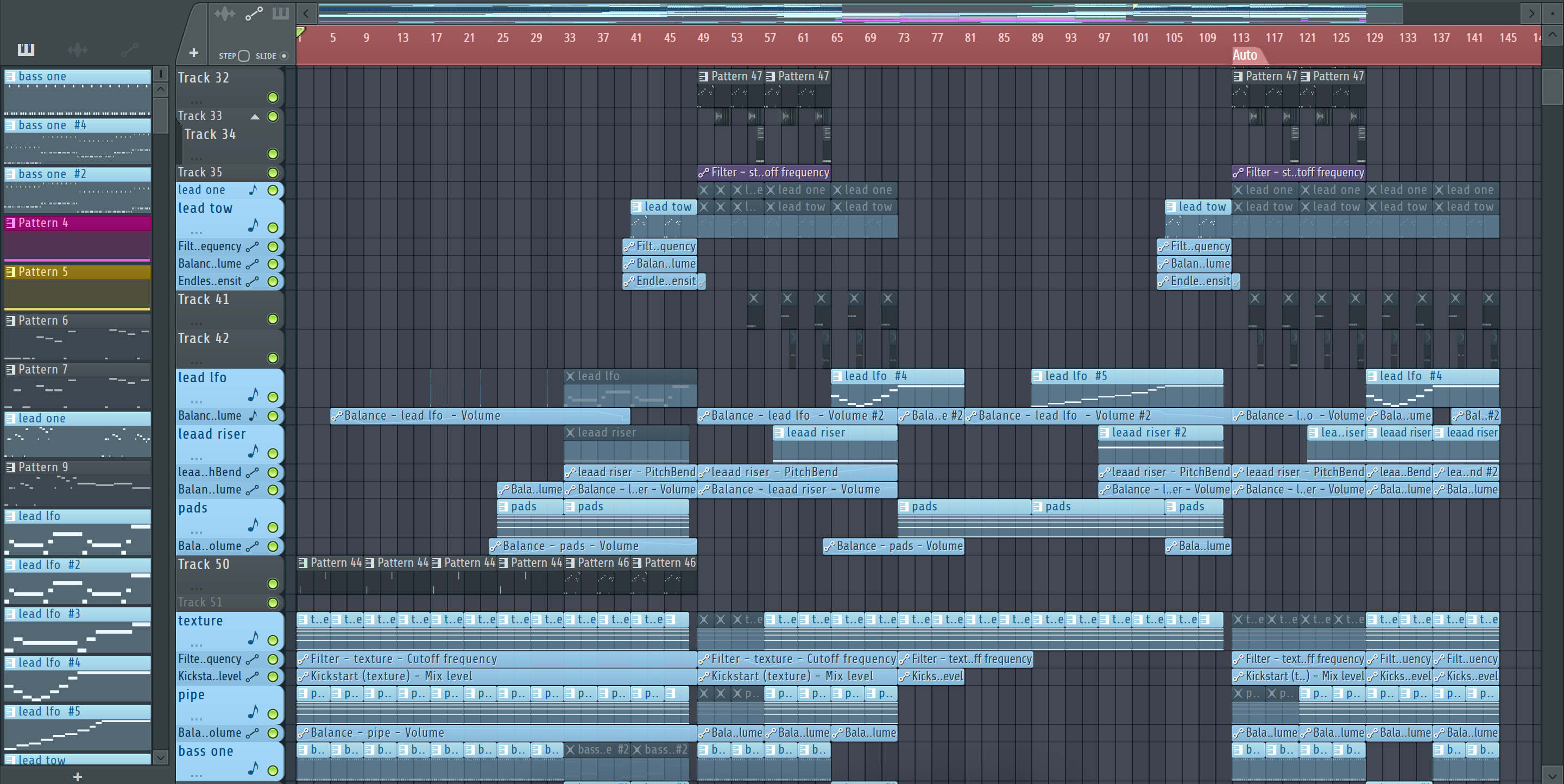Enable STEP editing mode

(x=243, y=56)
